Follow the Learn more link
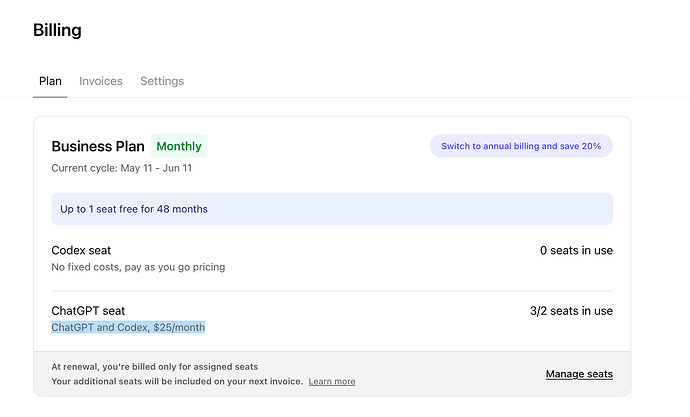This screenshot has width=690, height=417. [x=332, y=381]
